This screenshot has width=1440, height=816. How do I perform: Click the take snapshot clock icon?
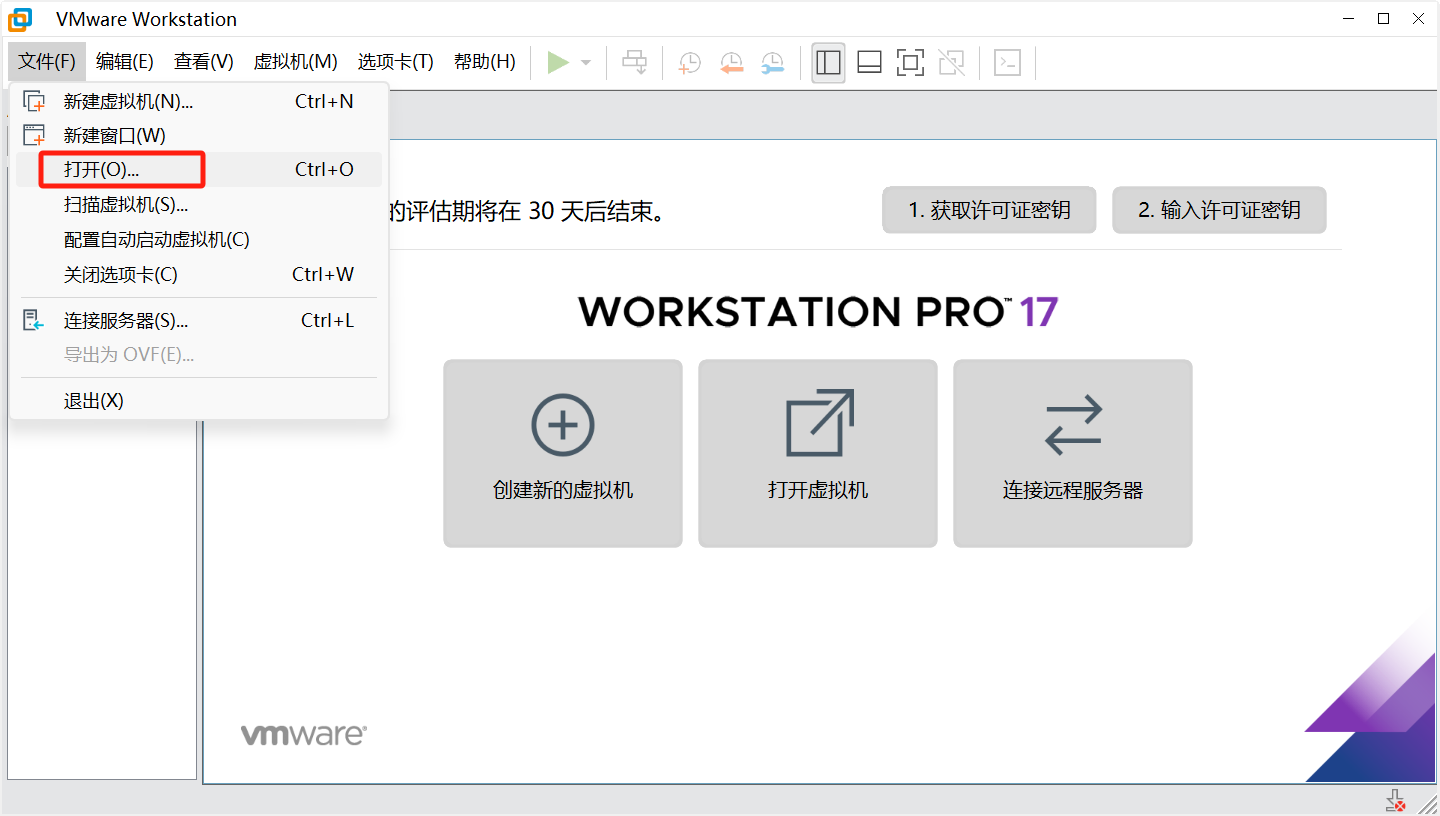tap(690, 63)
